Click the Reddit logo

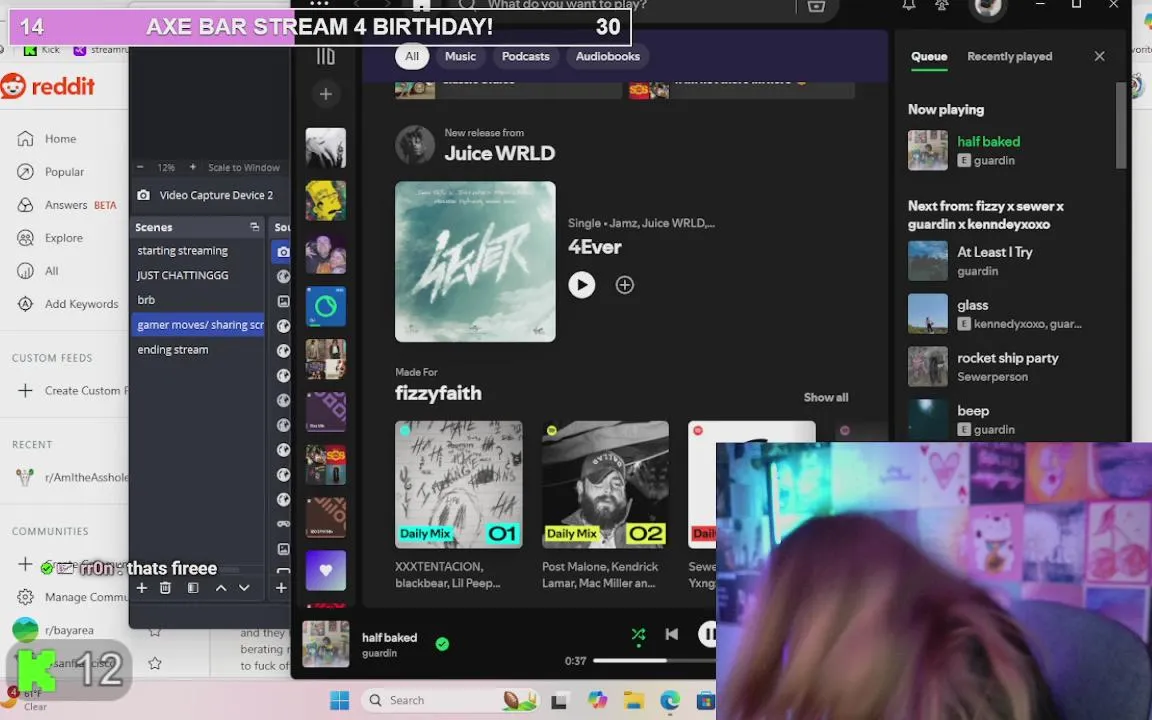[x=48, y=86]
